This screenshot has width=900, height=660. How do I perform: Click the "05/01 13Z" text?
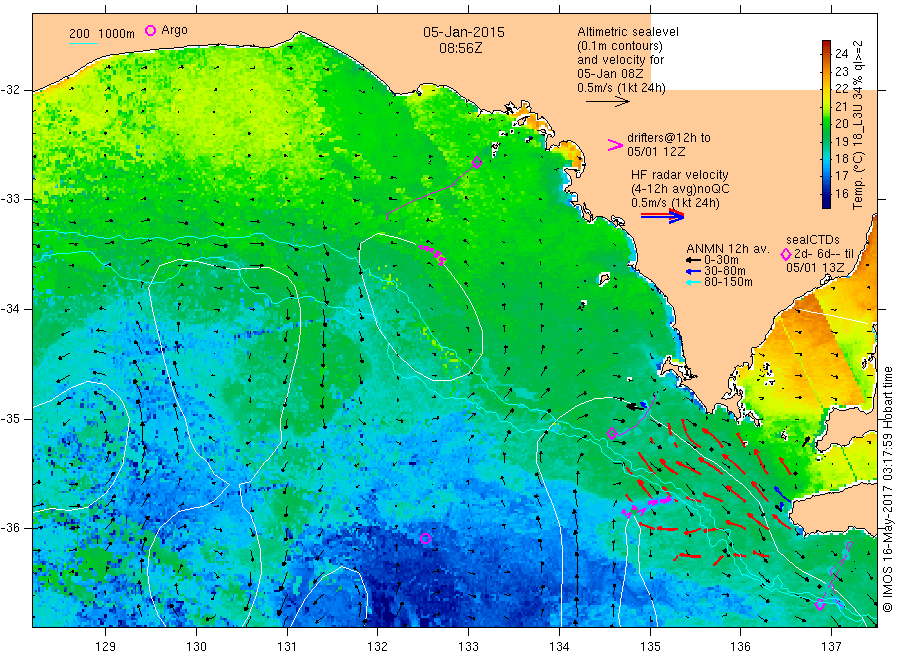[815, 267]
